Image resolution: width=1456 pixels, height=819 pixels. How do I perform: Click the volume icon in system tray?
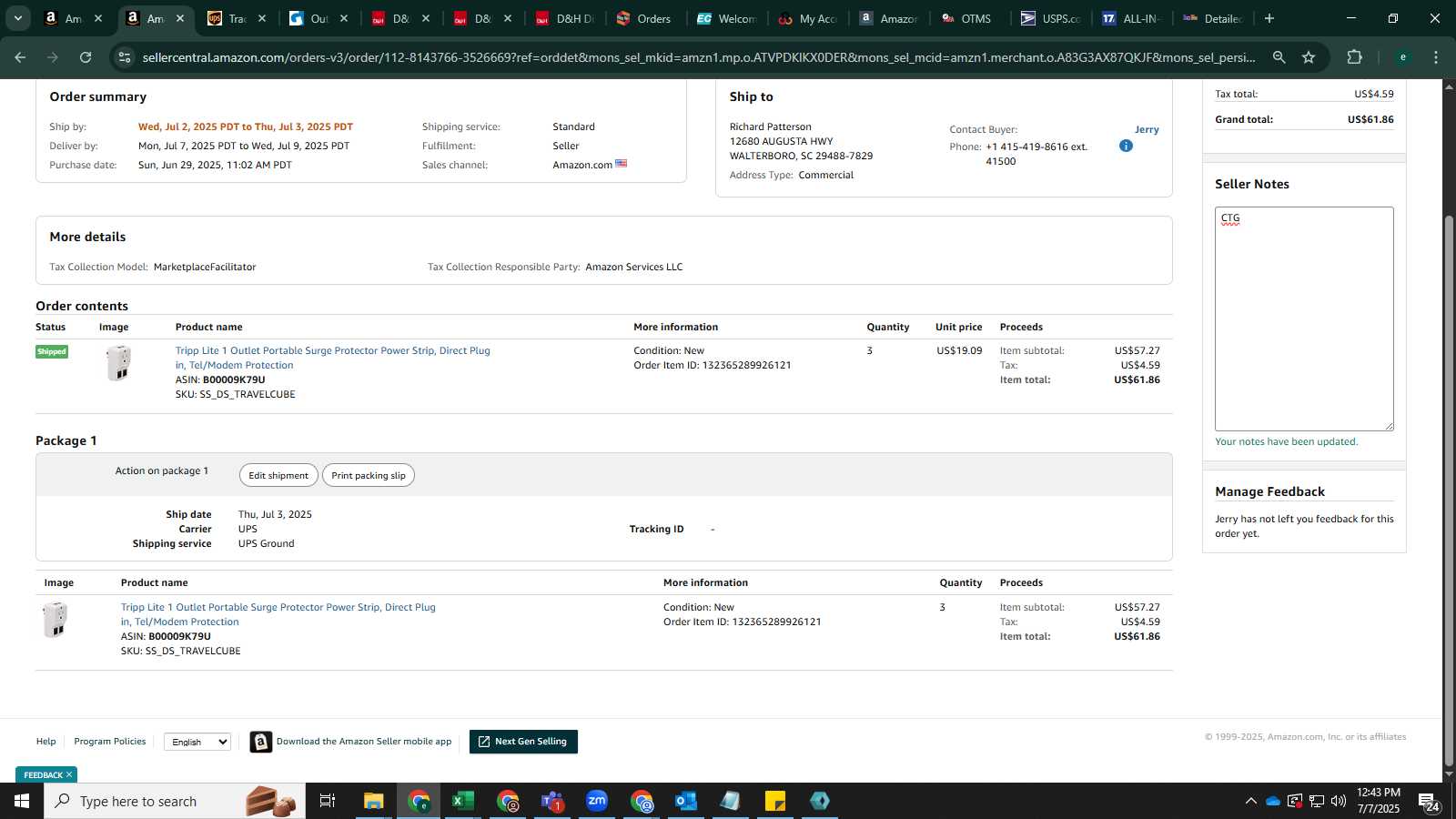[1339, 801]
